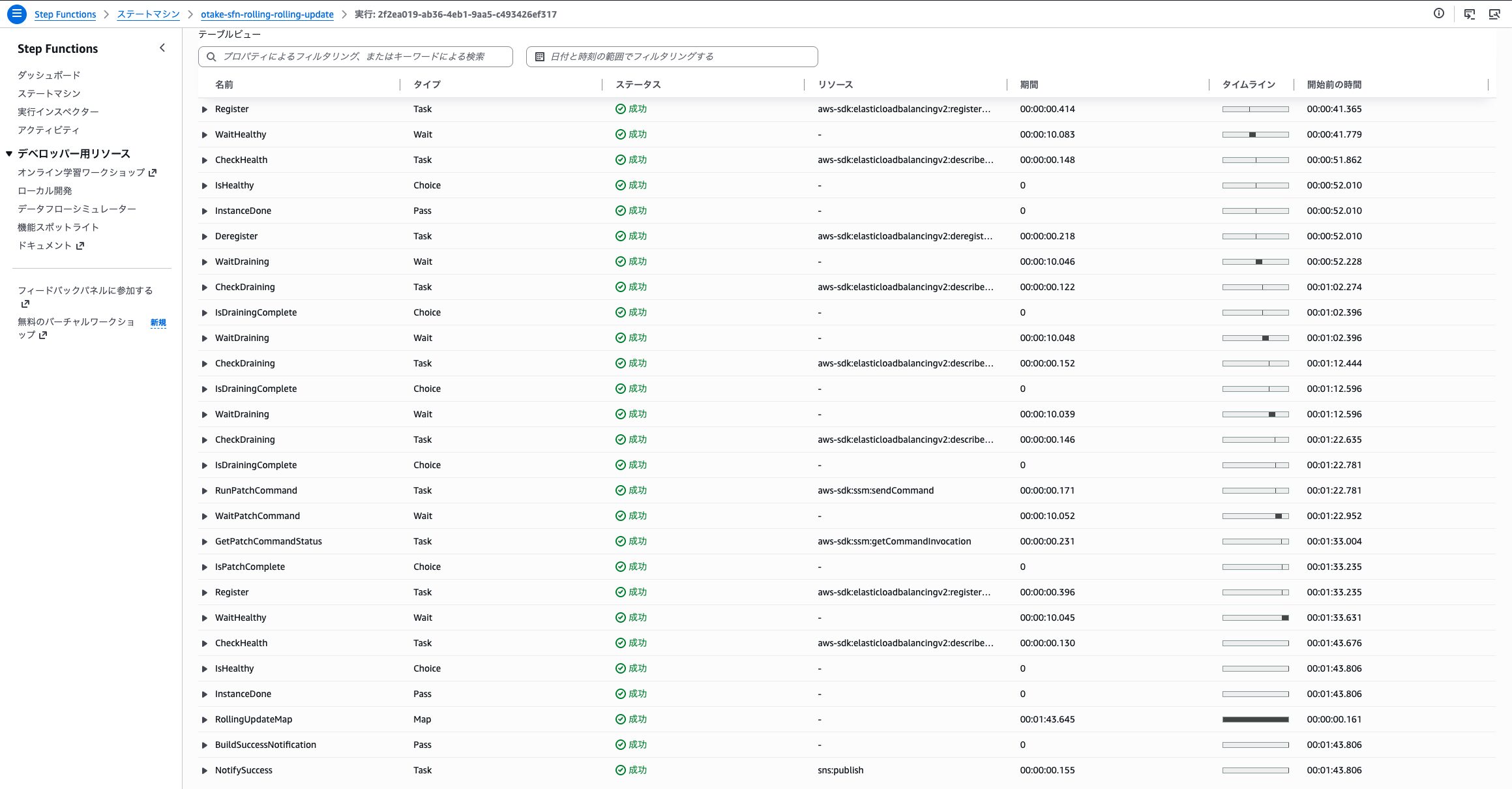Image resolution: width=1512 pixels, height=789 pixels.
Task: Click the success check icon in GetPatchCommandStatus row
Action: 621,541
